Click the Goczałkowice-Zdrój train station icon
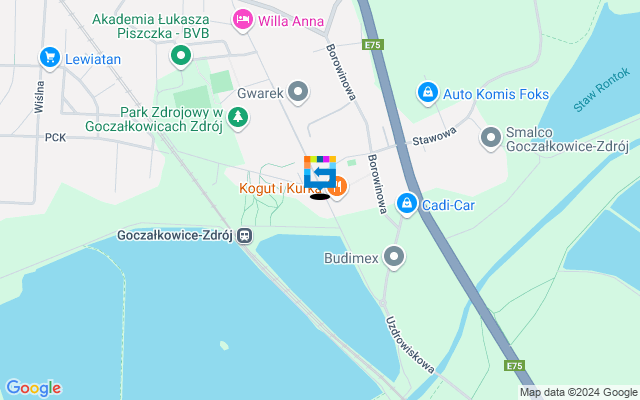The image size is (640, 400). pos(244,236)
